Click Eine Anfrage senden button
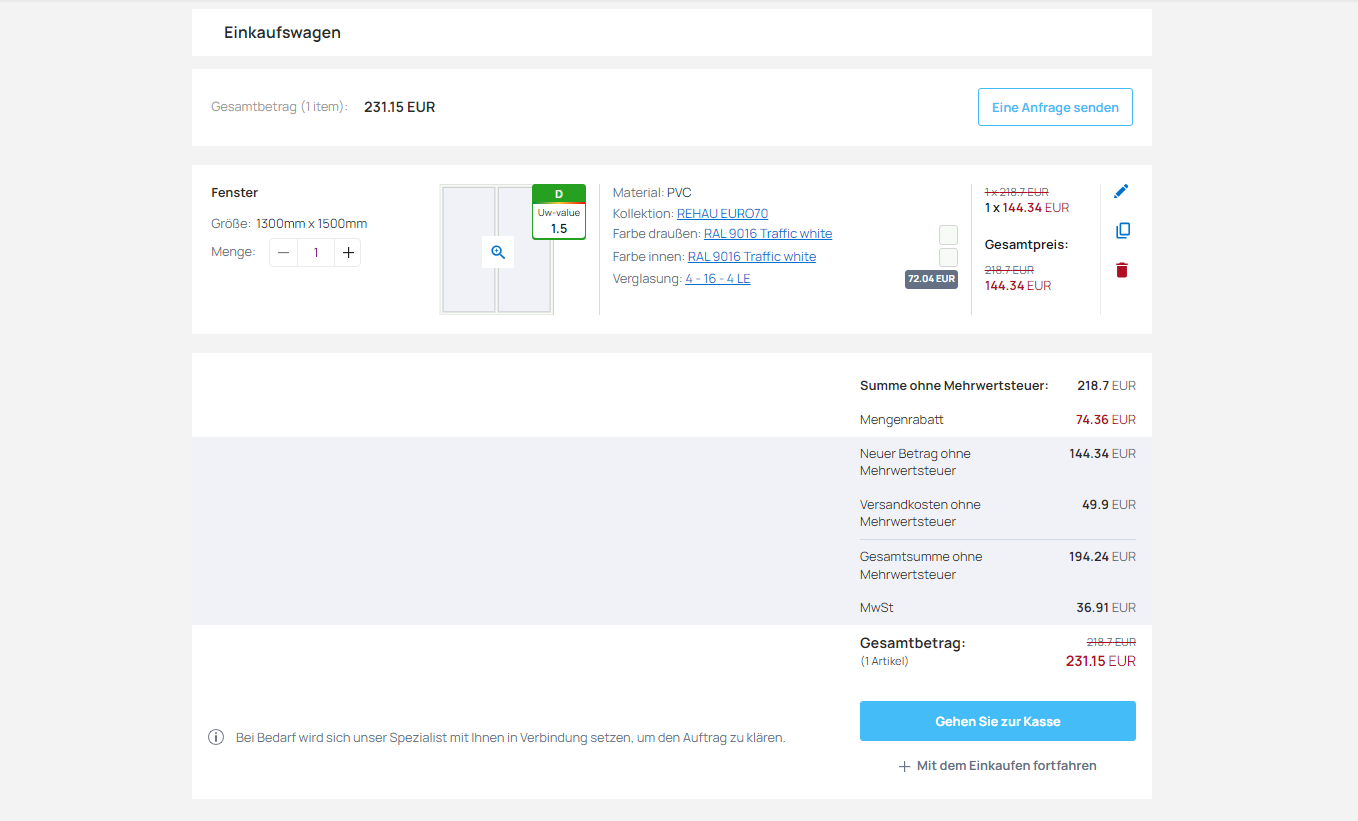This screenshot has height=821, width=1358. [1055, 107]
